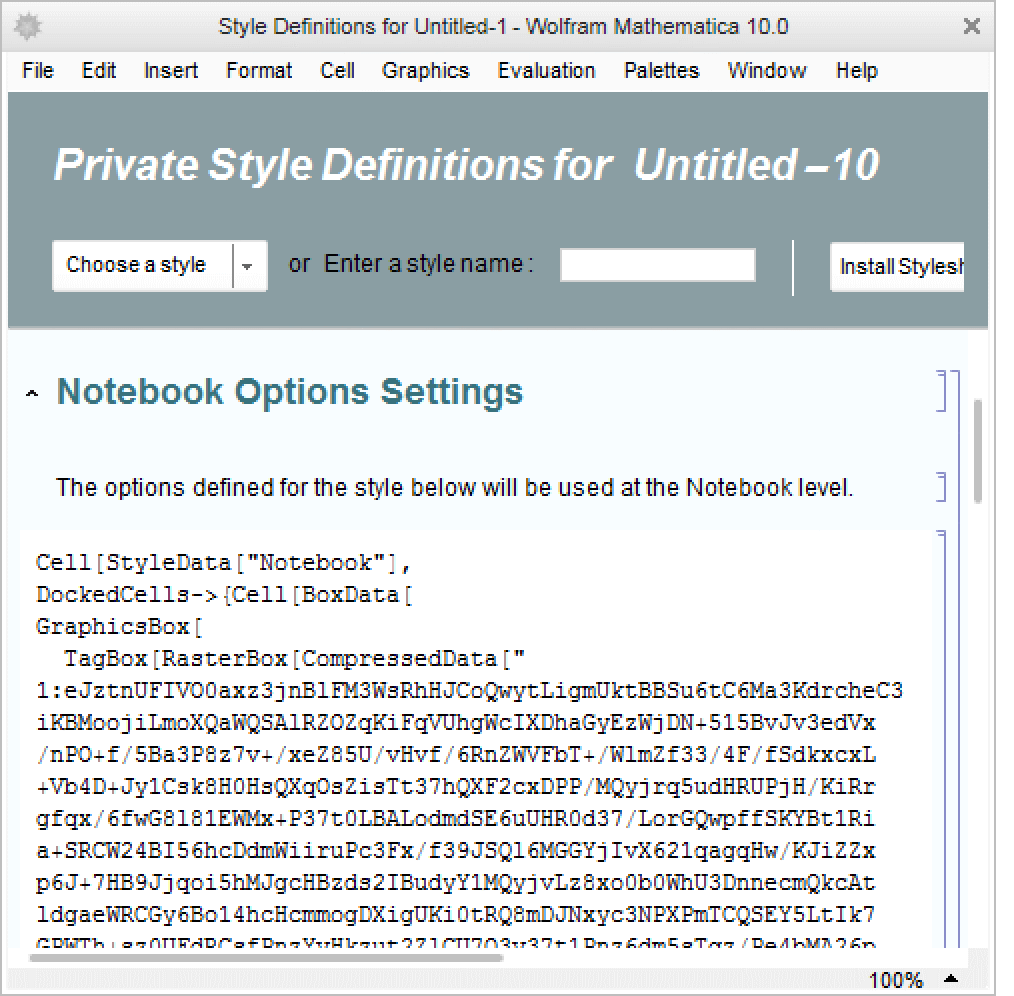Viewport: 1014px width, 996px height.
Task: Open the Palettes menu
Action: 661,71
